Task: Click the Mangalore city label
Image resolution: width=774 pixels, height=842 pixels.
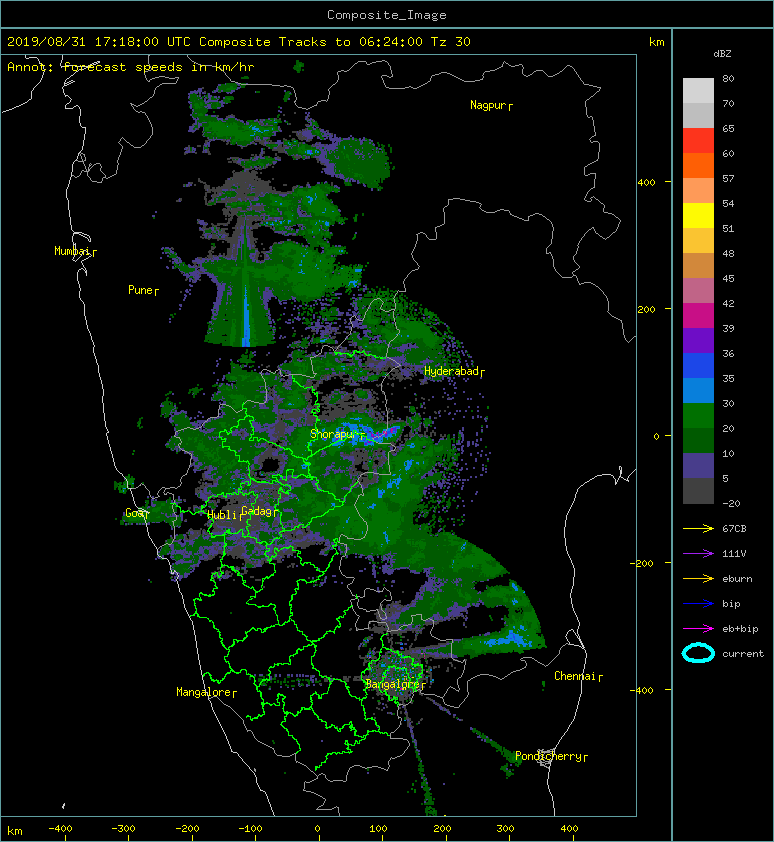Action: 206,692
